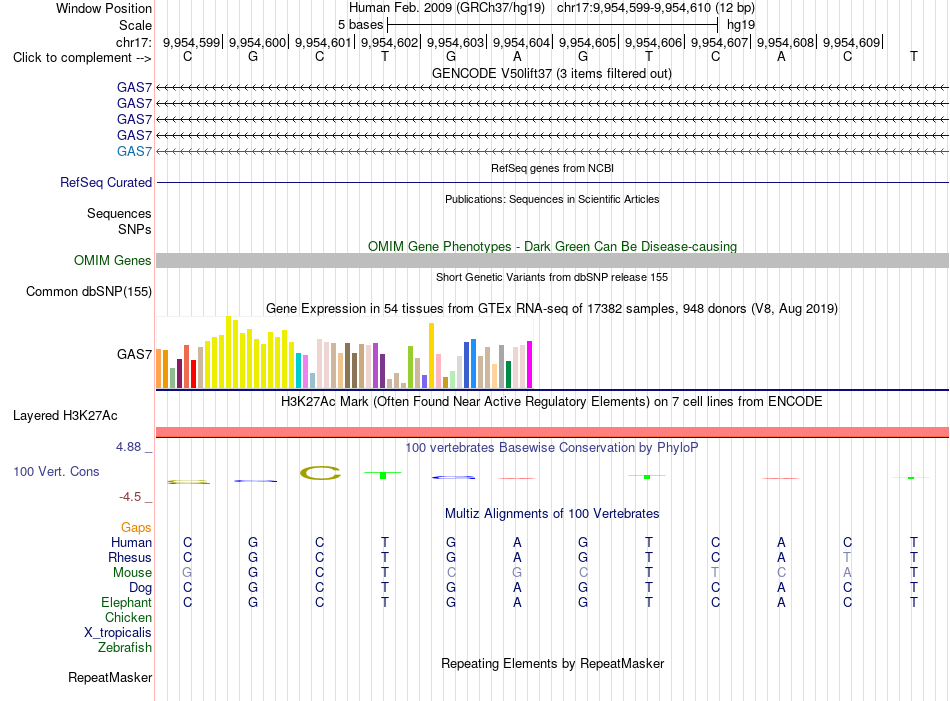Click the large olive C PhyloP logo
Image resolution: width=950 pixels, height=701 pixels.
pyautogui.click(x=320, y=473)
